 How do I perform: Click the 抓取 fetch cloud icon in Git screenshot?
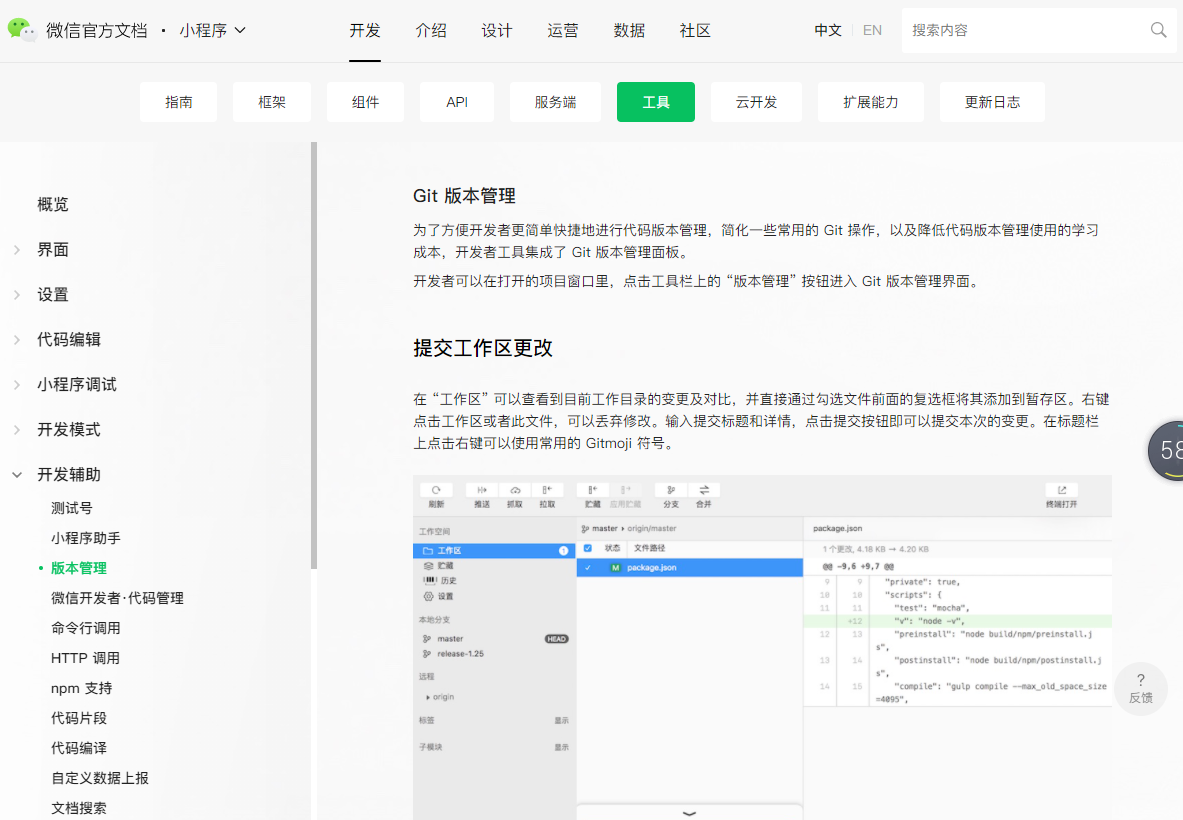point(515,490)
